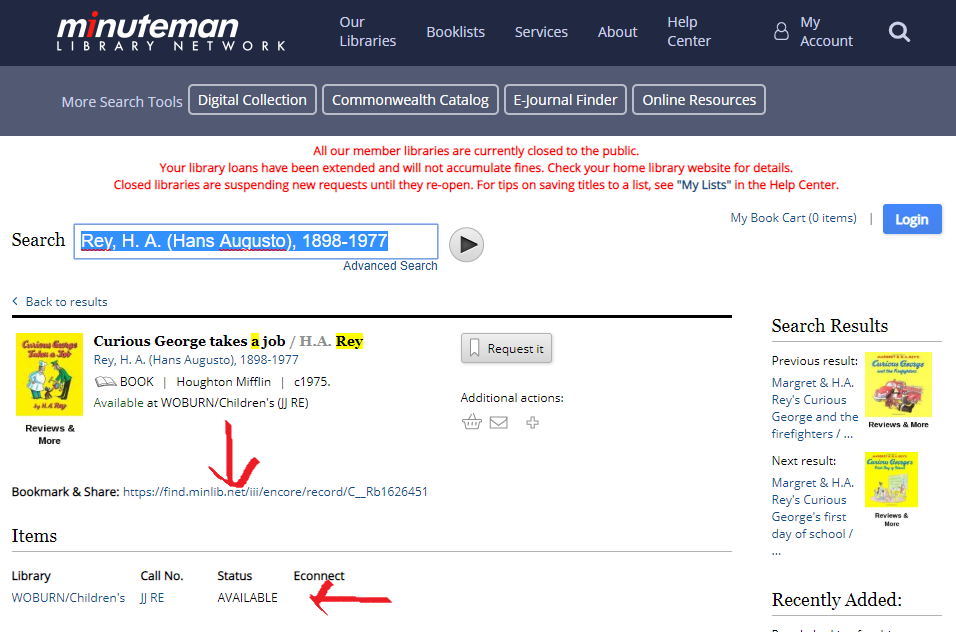
Task: Open Reviews & More under the main cover
Action: tap(49, 435)
